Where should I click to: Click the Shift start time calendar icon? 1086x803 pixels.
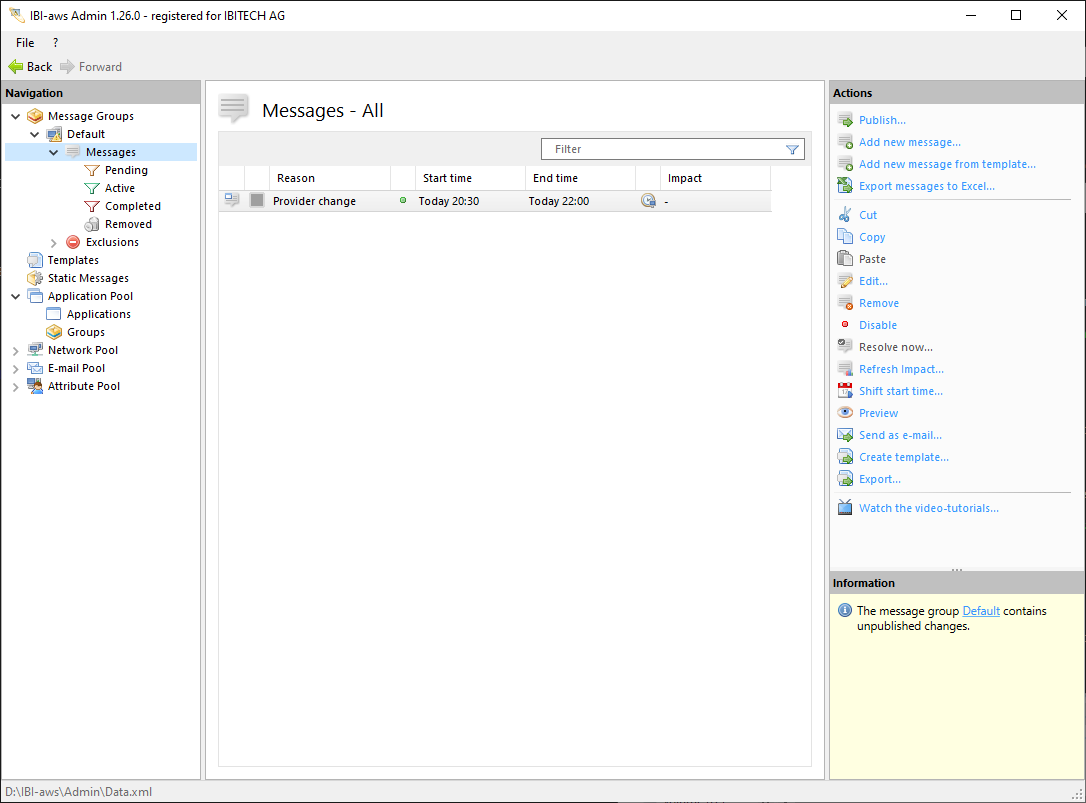[845, 391]
